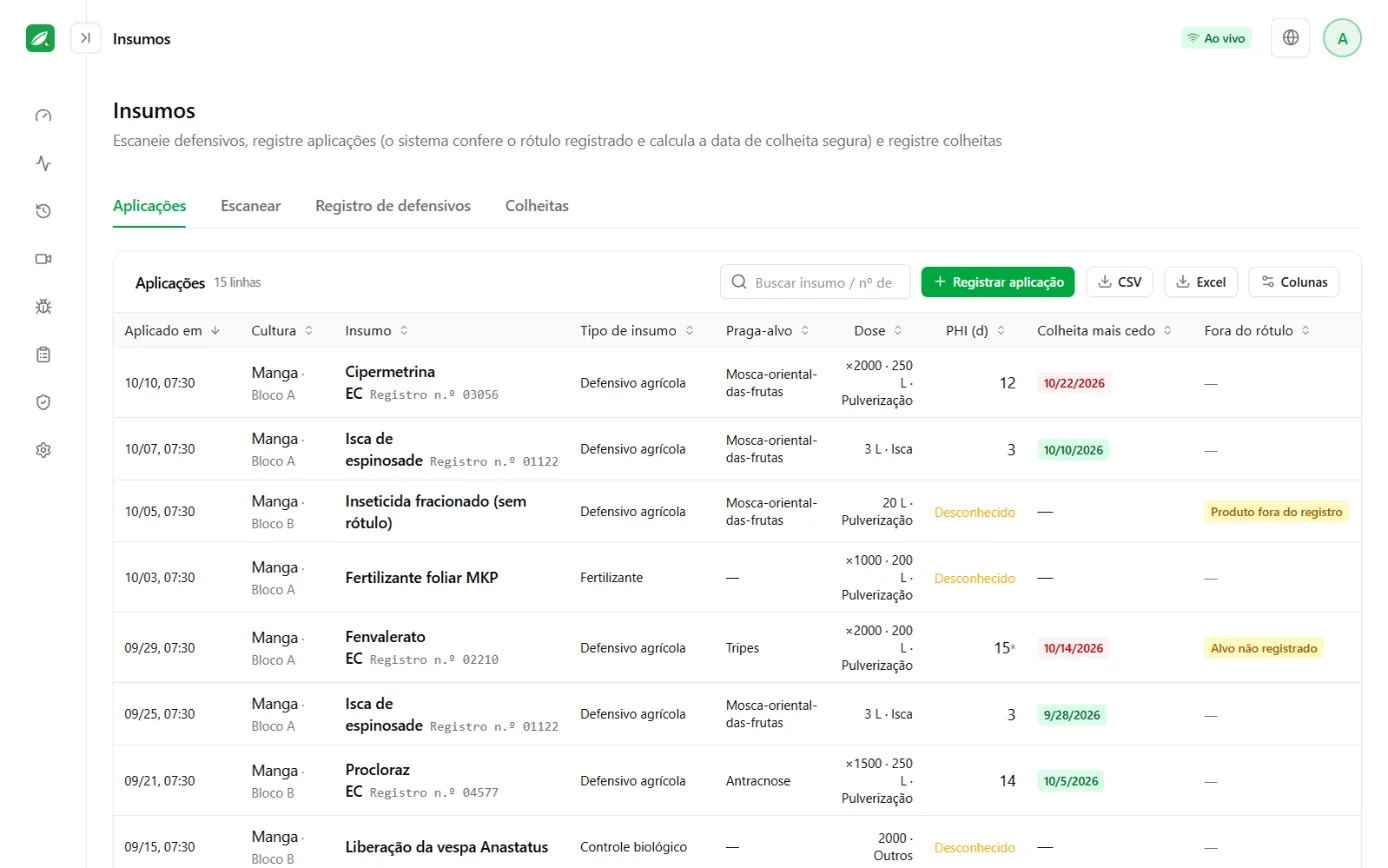The width and height of the screenshot is (1388, 868).
Task: Click the Tripes pest cell
Action: (x=742, y=648)
